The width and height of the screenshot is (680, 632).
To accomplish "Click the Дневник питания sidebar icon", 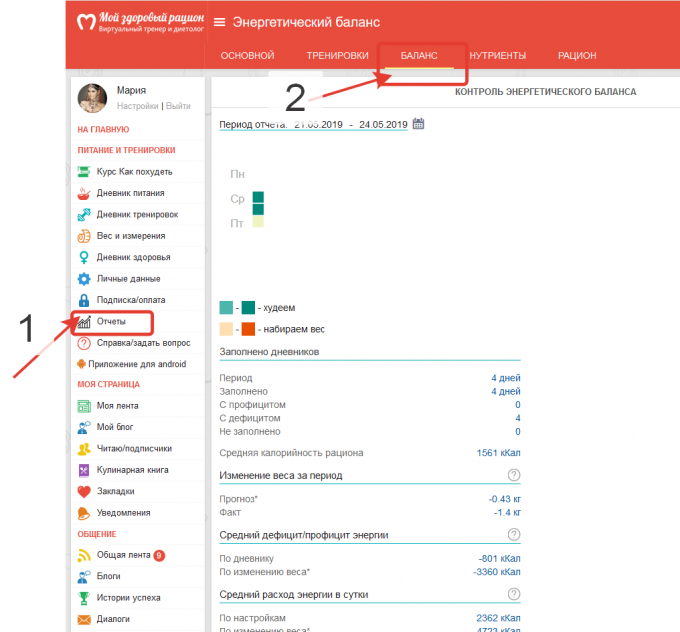I will [85, 193].
